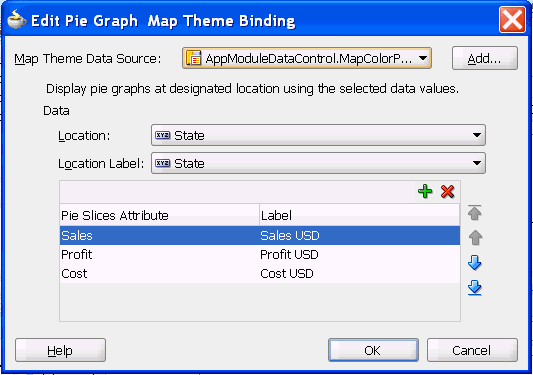Click the Help button
This screenshot has width=533, height=375.
coord(60,350)
